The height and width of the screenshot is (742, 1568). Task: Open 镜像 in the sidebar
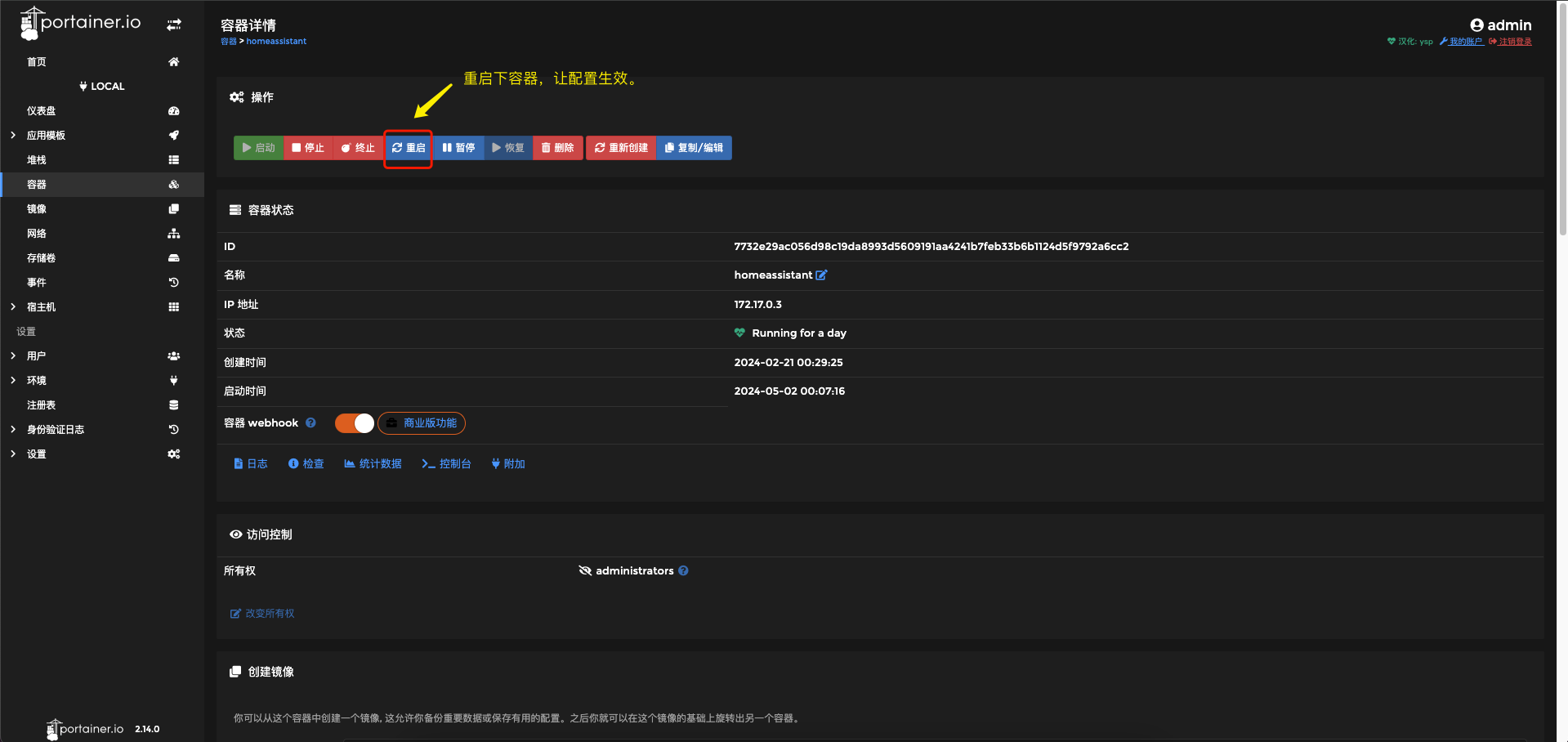pos(37,209)
